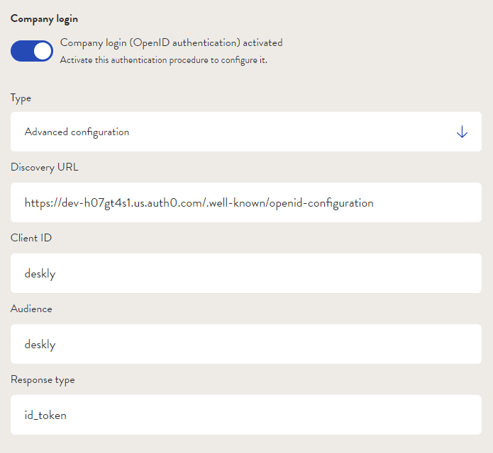493x453 pixels.
Task: Click into the Discovery URL input field
Action: coord(246,202)
